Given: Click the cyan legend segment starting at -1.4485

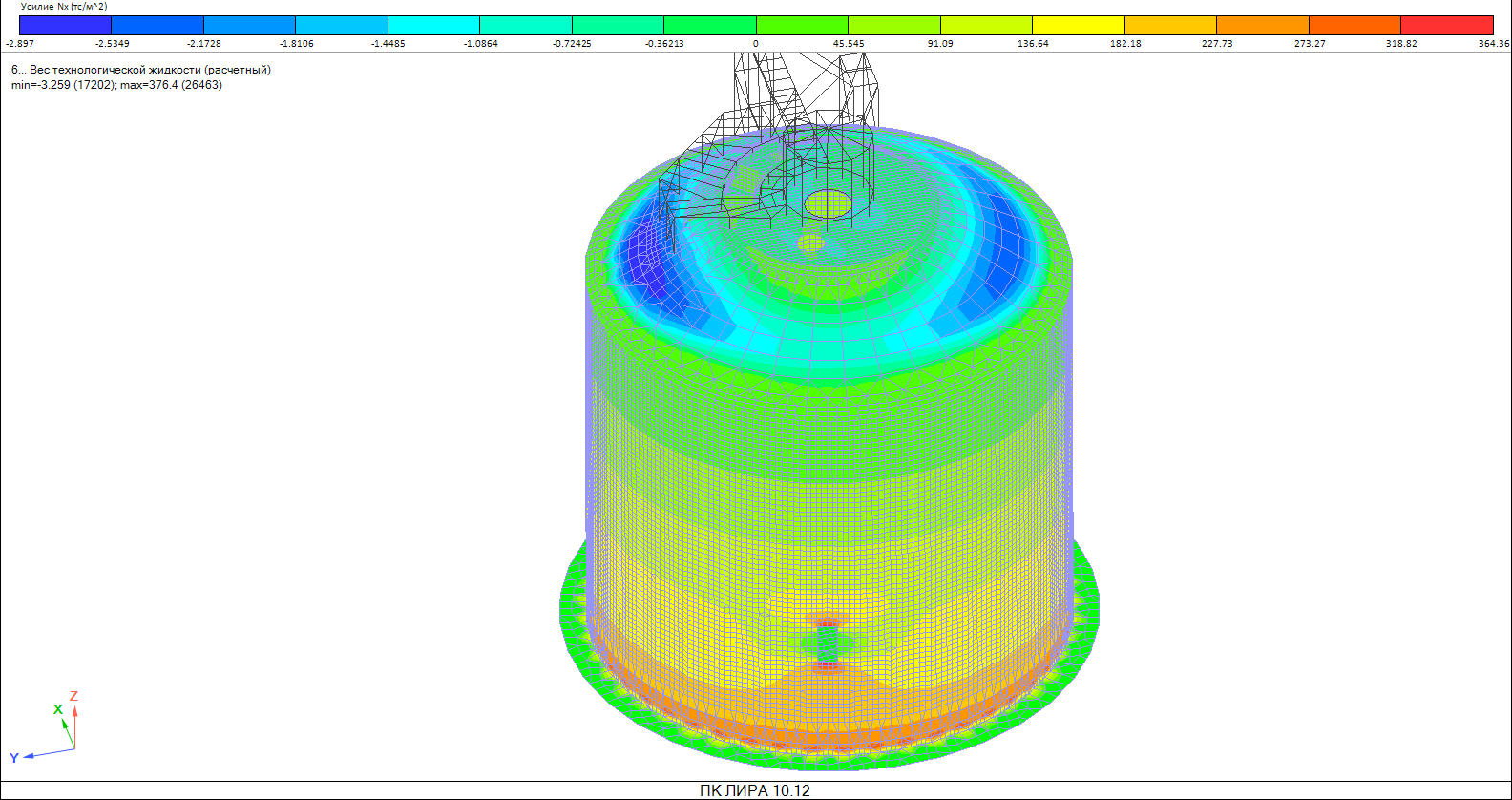Looking at the screenshot, I should point(433,25).
